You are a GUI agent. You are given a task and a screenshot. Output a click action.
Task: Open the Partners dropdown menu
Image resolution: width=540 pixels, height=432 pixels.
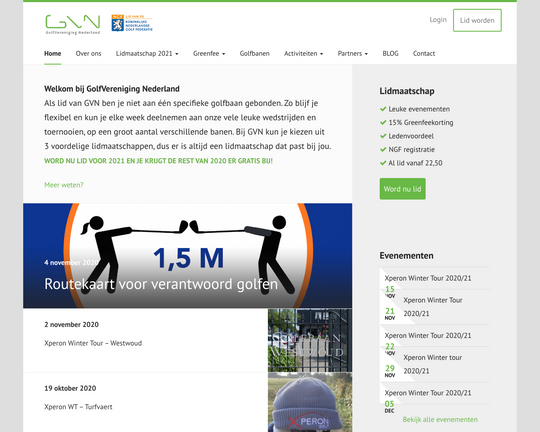point(353,53)
